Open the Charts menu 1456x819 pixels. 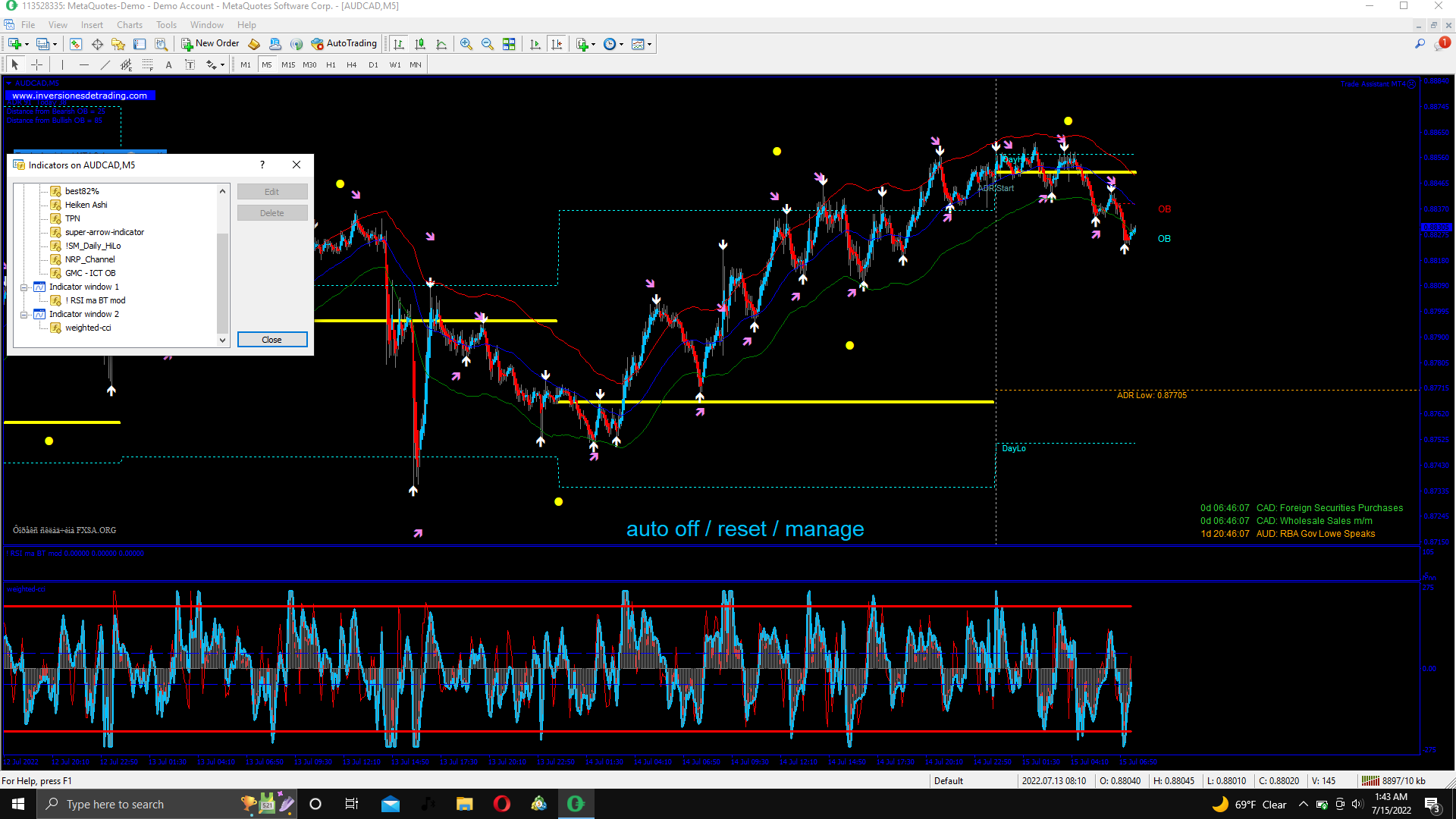(129, 25)
